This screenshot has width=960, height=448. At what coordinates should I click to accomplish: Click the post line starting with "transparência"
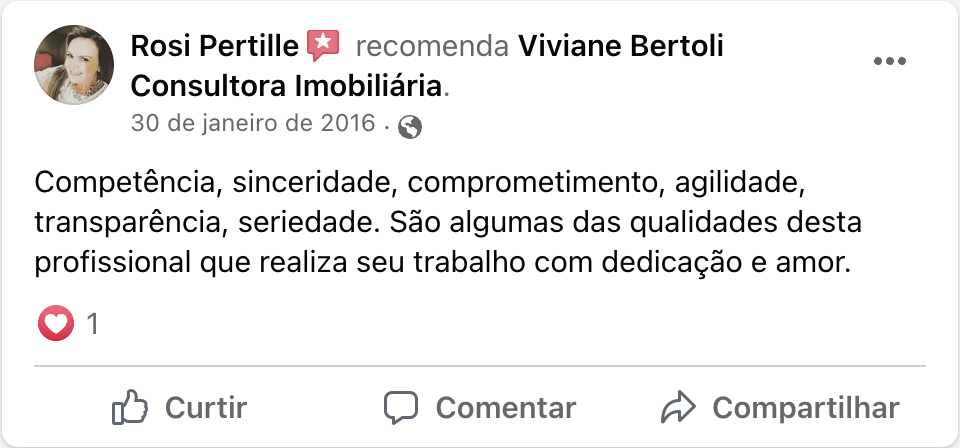[x=447, y=222]
